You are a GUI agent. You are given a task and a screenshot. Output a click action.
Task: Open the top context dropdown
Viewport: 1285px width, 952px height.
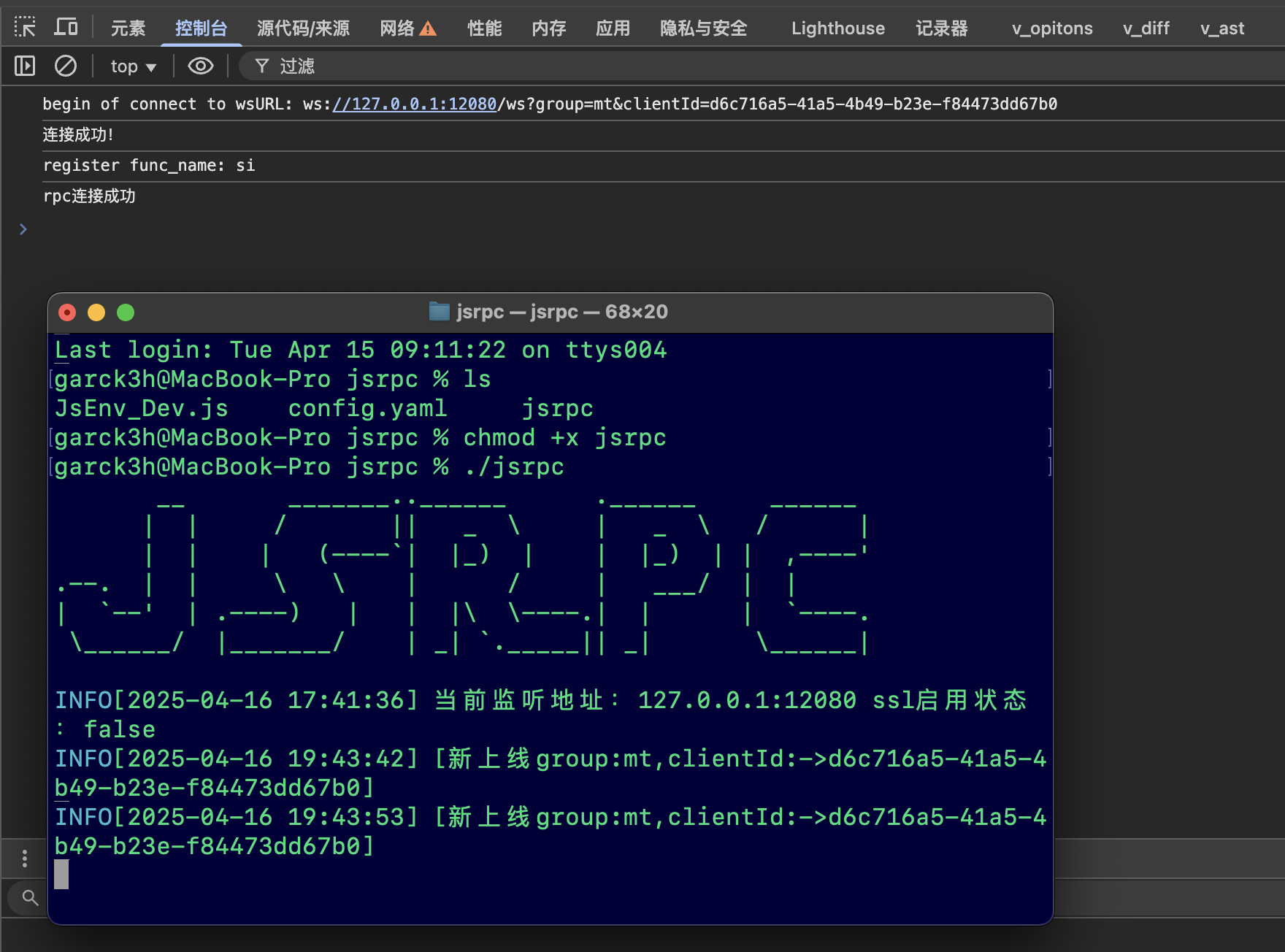pyautogui.click(x=133, y=66)
